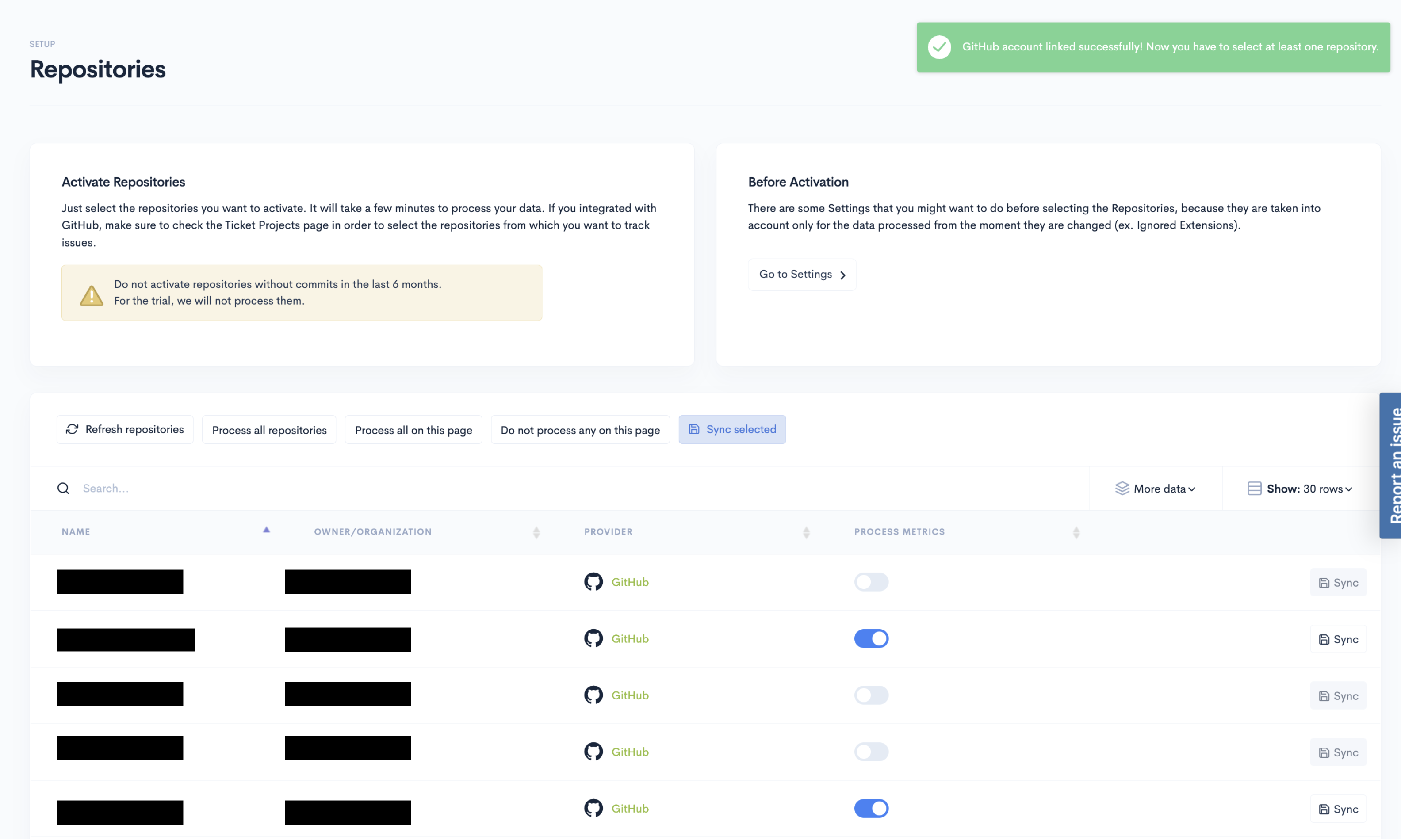Click the layers icon beside More data

1122,488
